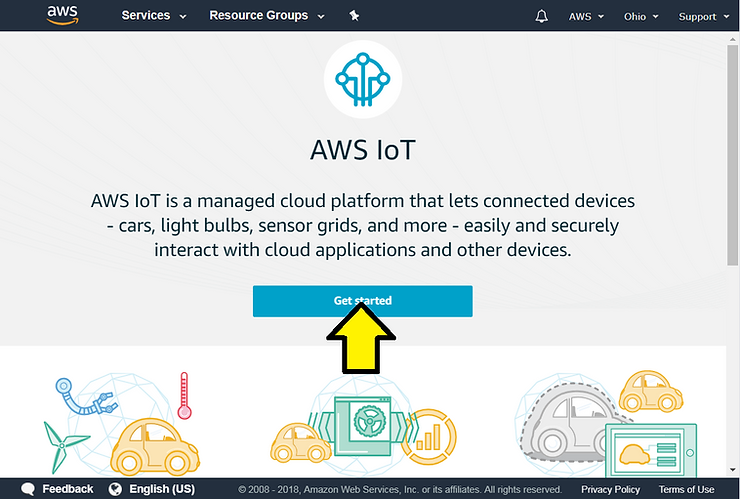Go to the Terms of Use link
This screenshot has width=740, height=499.
tap(686, 489)
